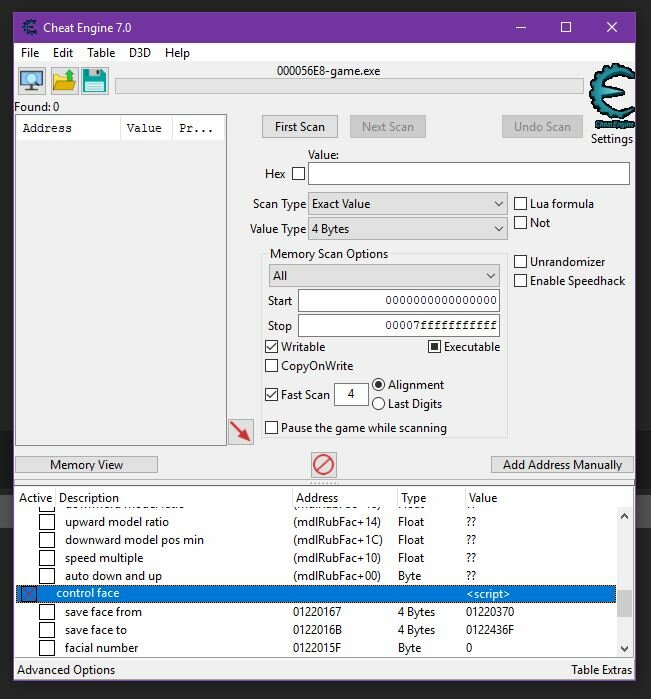Open Table Extras
The image size is (651, 699).
(602, 670)
